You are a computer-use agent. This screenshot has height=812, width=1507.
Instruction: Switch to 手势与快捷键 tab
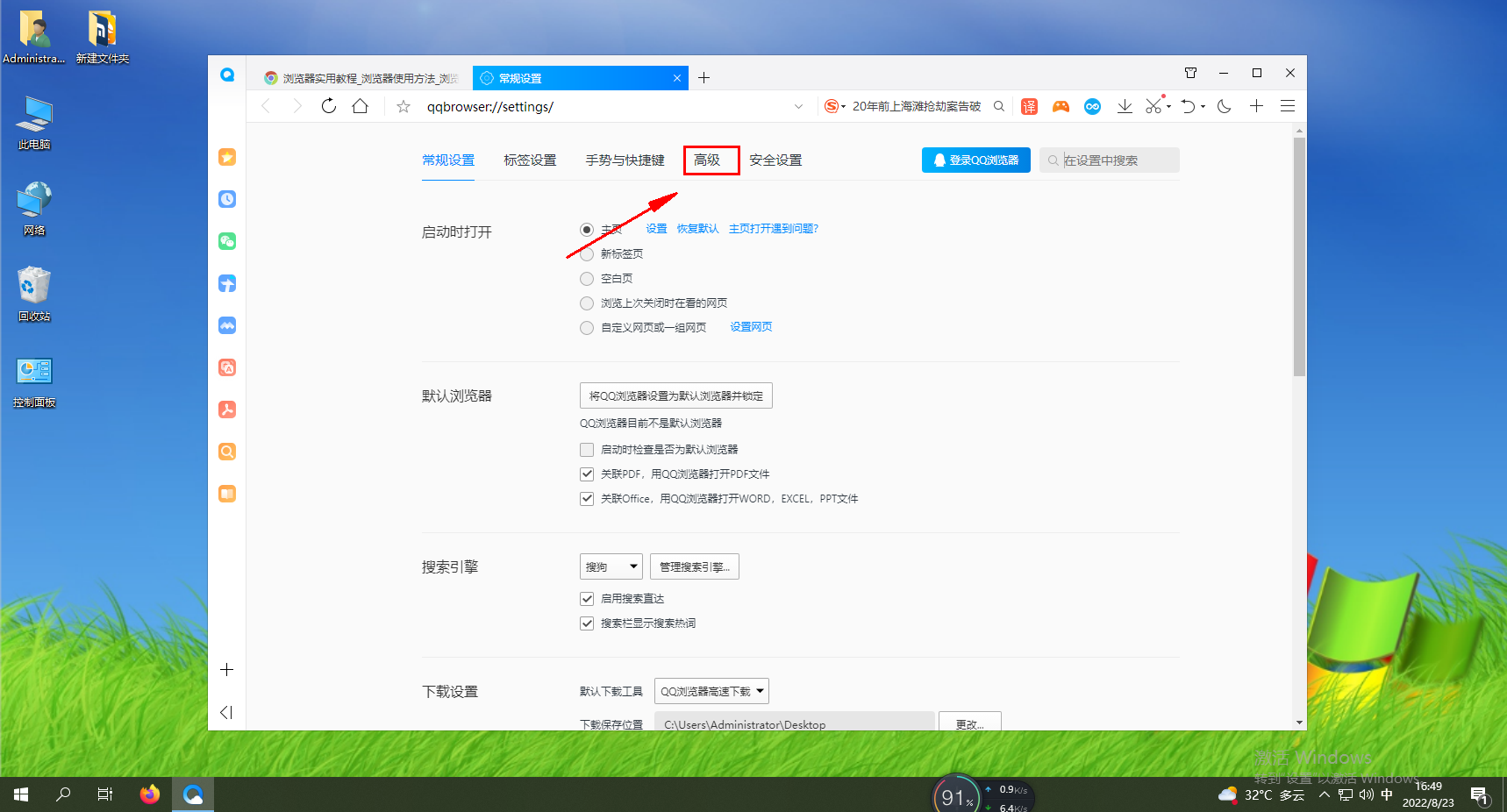pyautogui.click(x=625, y=160)
